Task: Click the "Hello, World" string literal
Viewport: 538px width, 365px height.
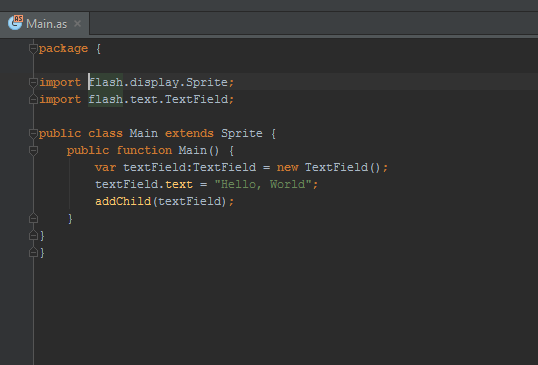Action: click(263, 185)
